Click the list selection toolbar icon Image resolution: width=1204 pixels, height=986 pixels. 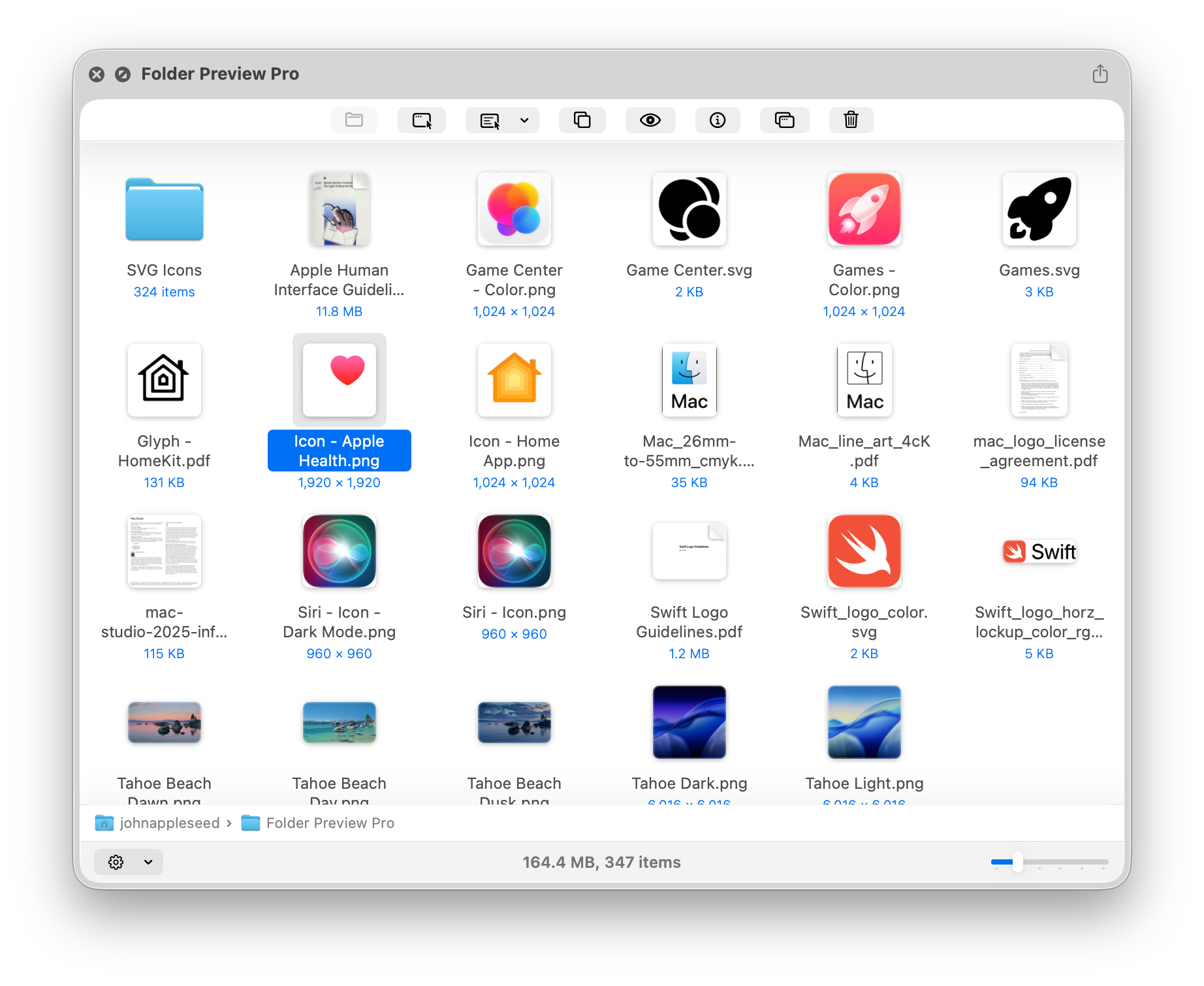(490, 120)
